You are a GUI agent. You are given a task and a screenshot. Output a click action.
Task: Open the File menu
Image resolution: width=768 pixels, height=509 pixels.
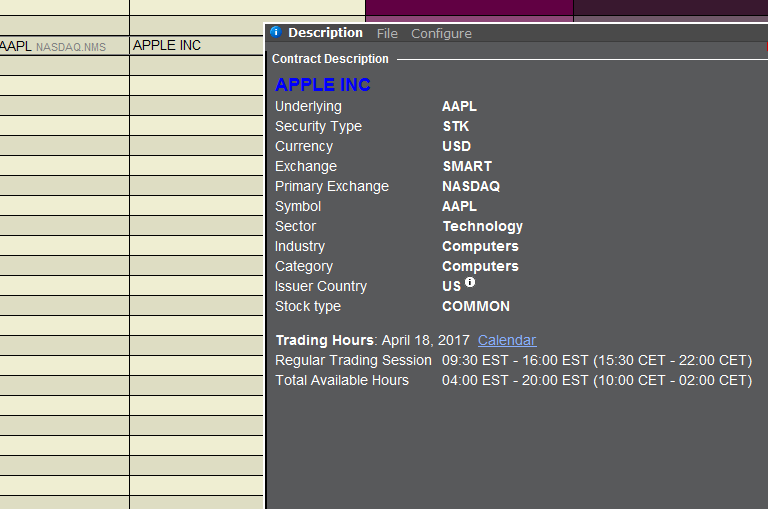click(387, 33)
